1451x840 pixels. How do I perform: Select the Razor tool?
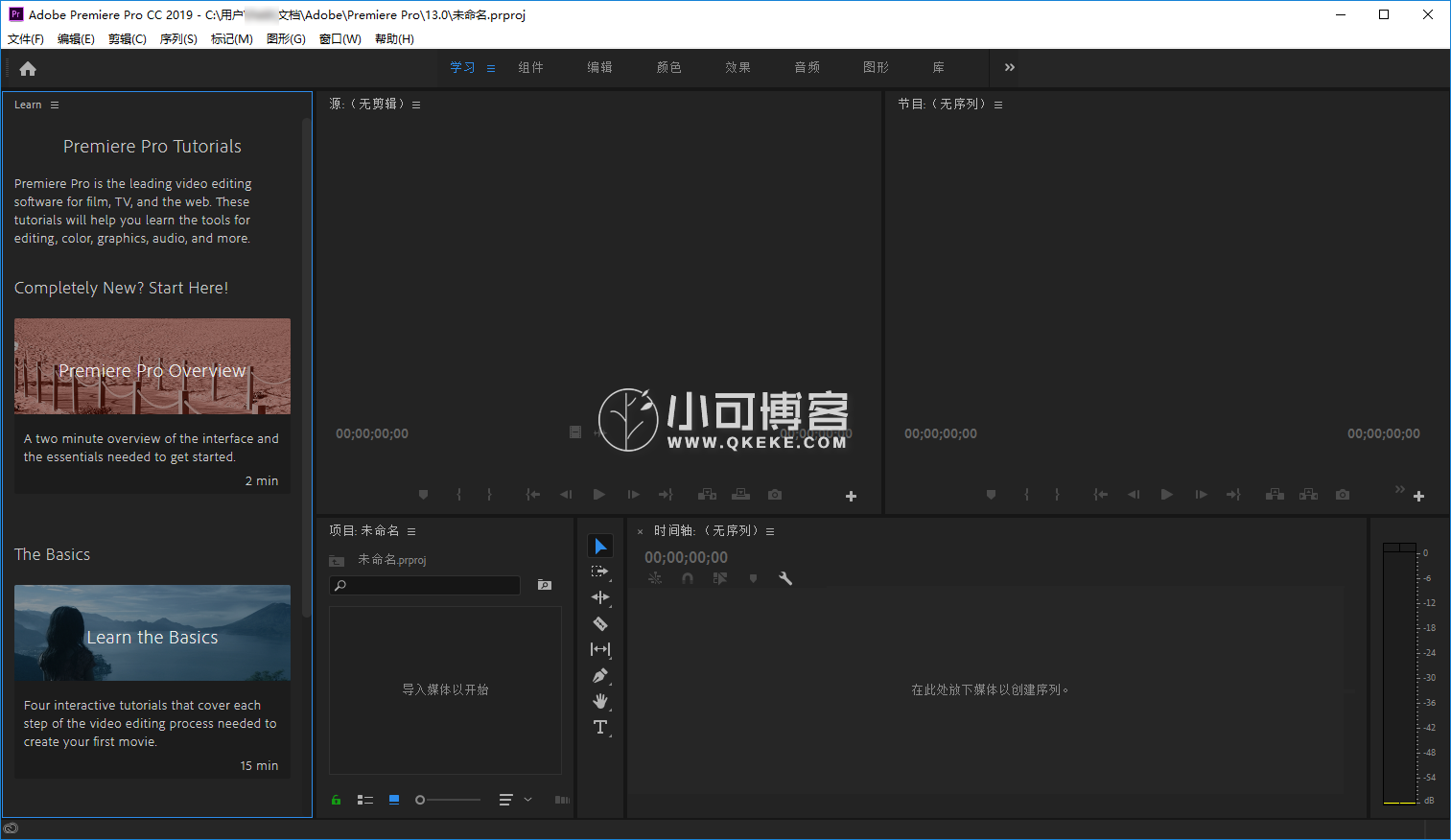pyautogui.click(x=600, y=623)
